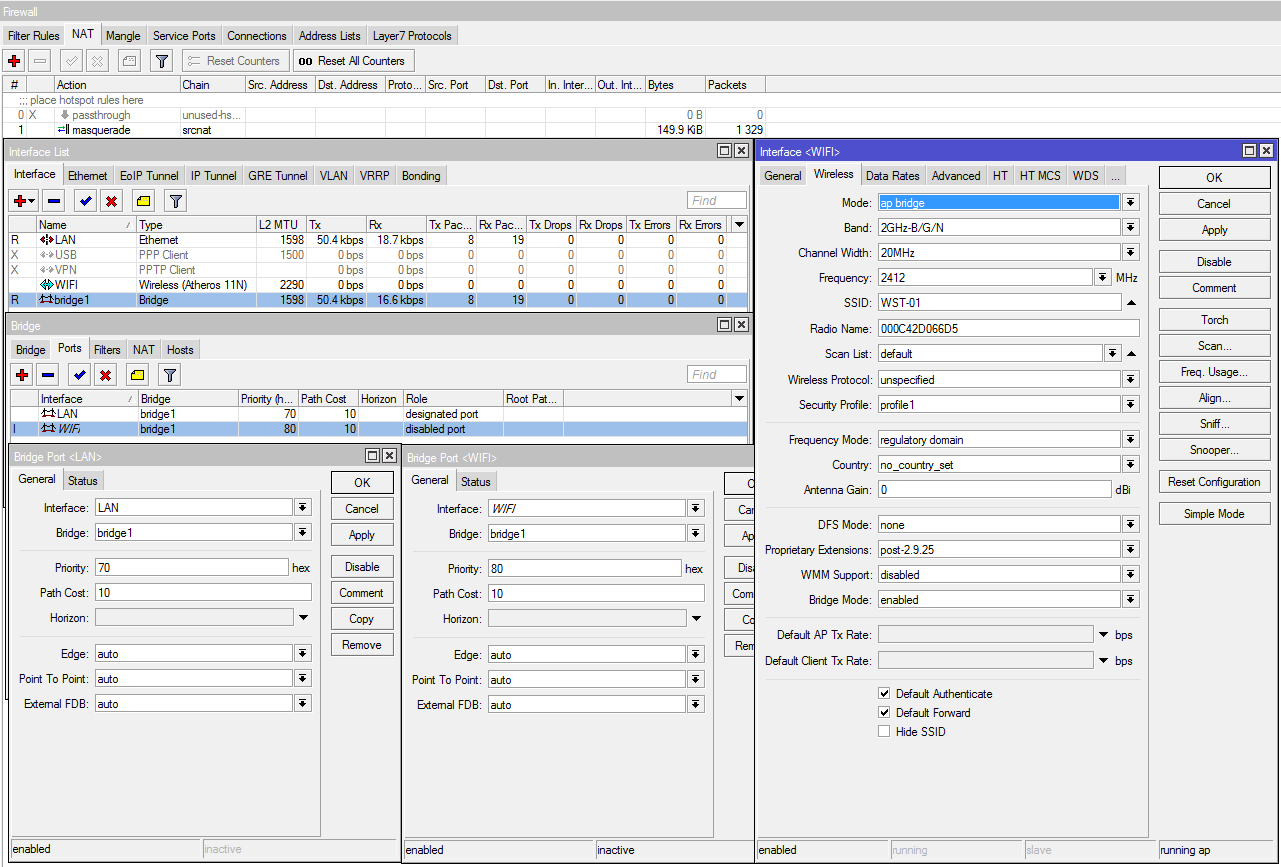1281x867 pixels.
Task: Open the Channel Width dropdown
Action: [x=1131, y=253]
